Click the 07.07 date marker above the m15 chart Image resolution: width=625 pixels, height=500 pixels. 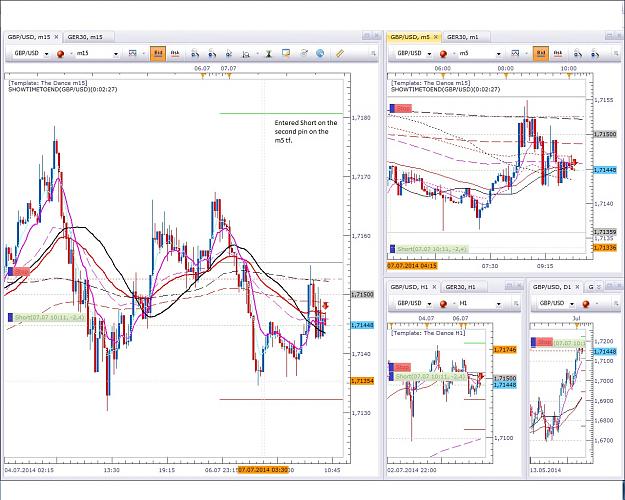pyautogui.click(x=228, y=69)
